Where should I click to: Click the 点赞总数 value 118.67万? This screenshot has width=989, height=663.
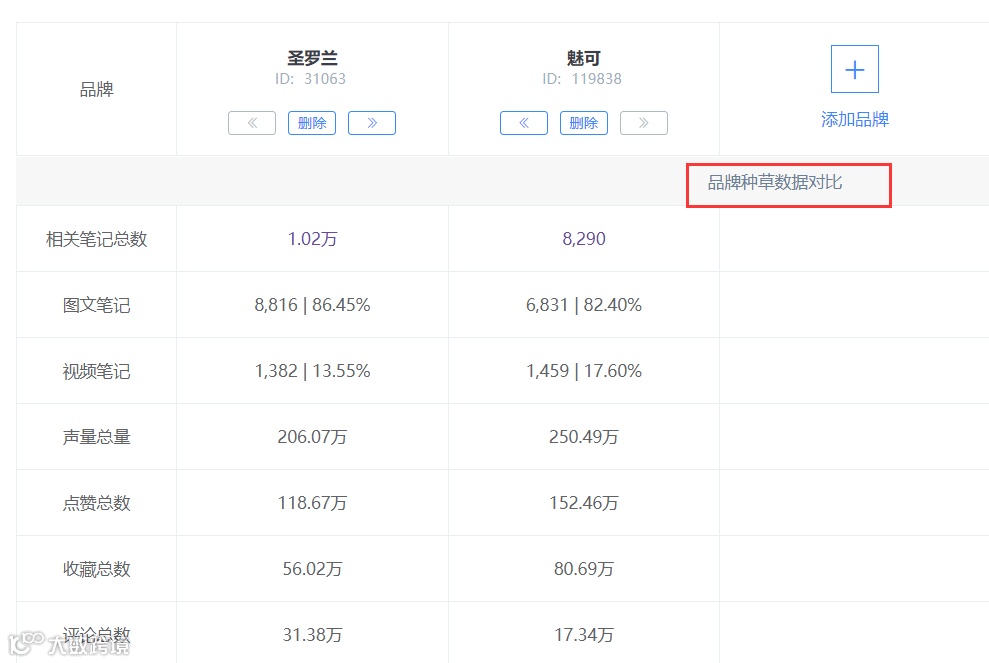pos(312,503)
